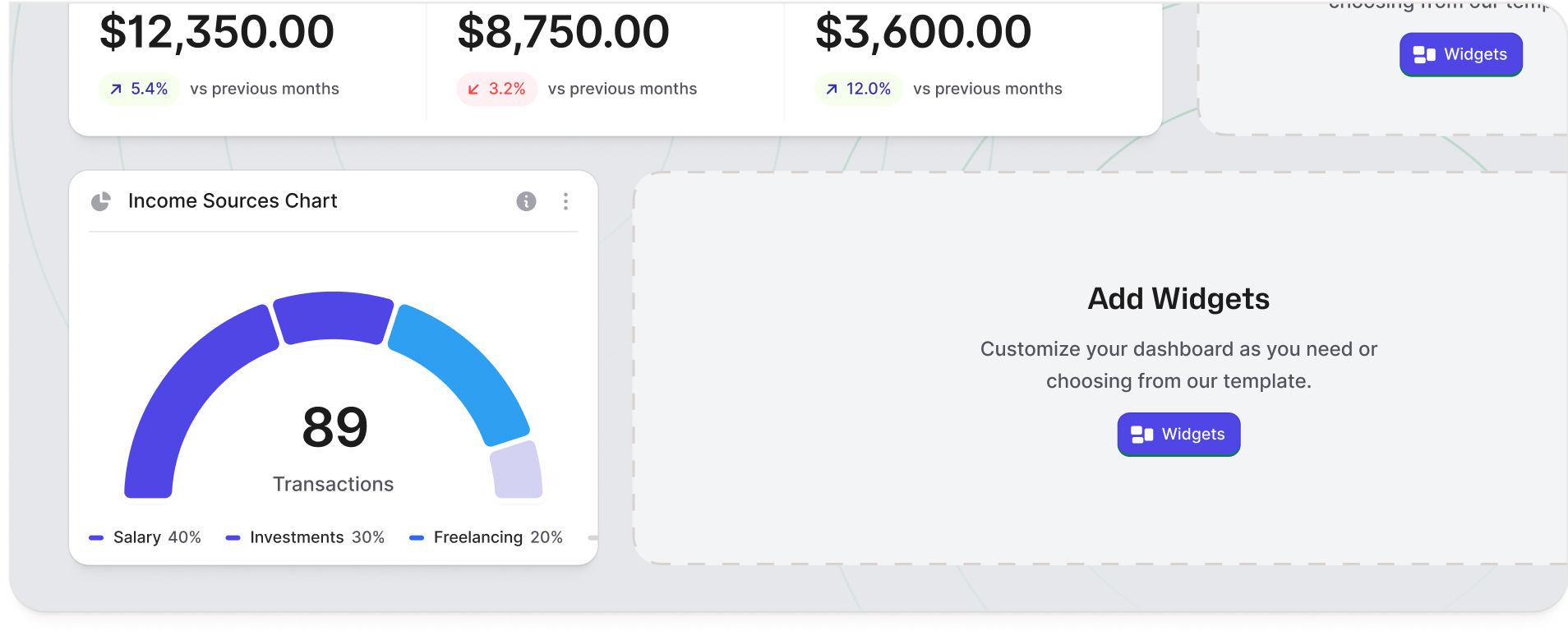Click the up-arrow icon in the 12.0% badge
The width and height of the screenshot is (1568, 640).
[x=832, y=89]
